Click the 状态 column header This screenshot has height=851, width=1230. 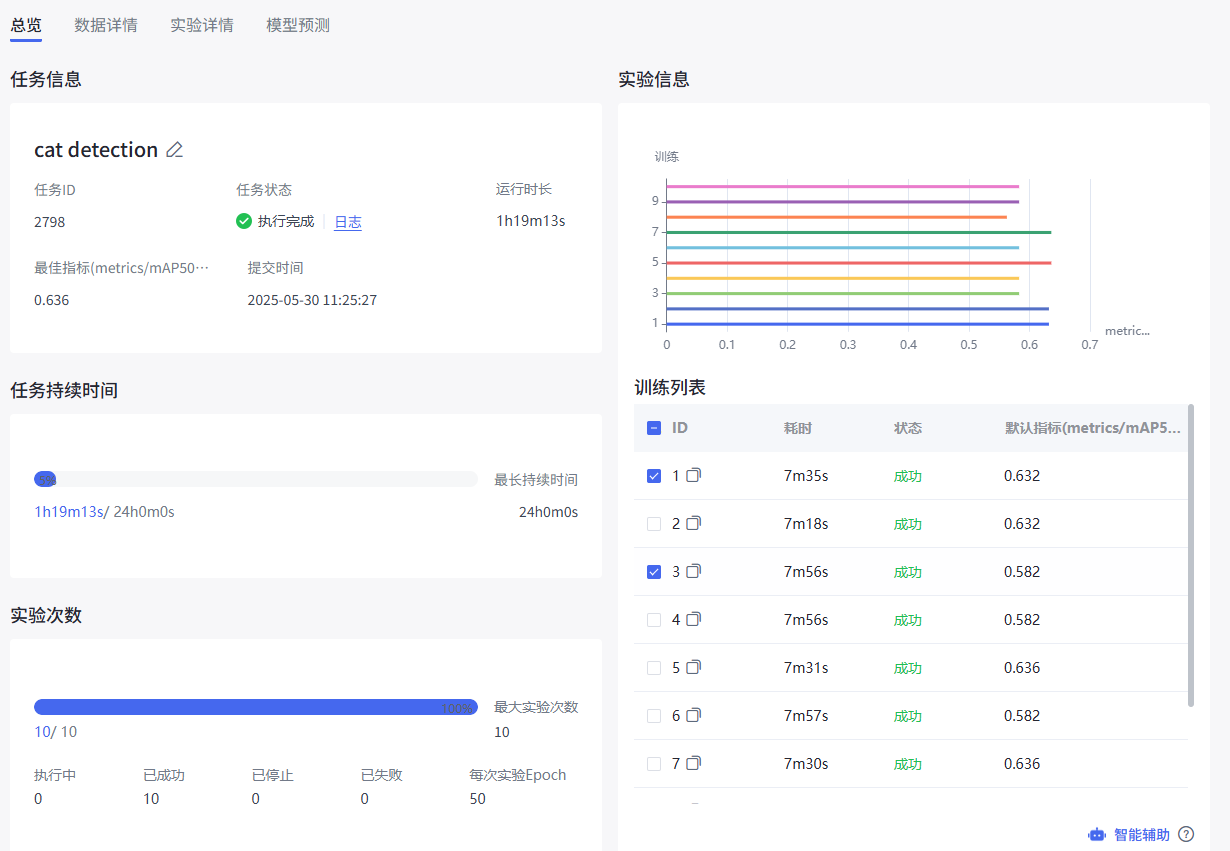[x=908, y=428]
